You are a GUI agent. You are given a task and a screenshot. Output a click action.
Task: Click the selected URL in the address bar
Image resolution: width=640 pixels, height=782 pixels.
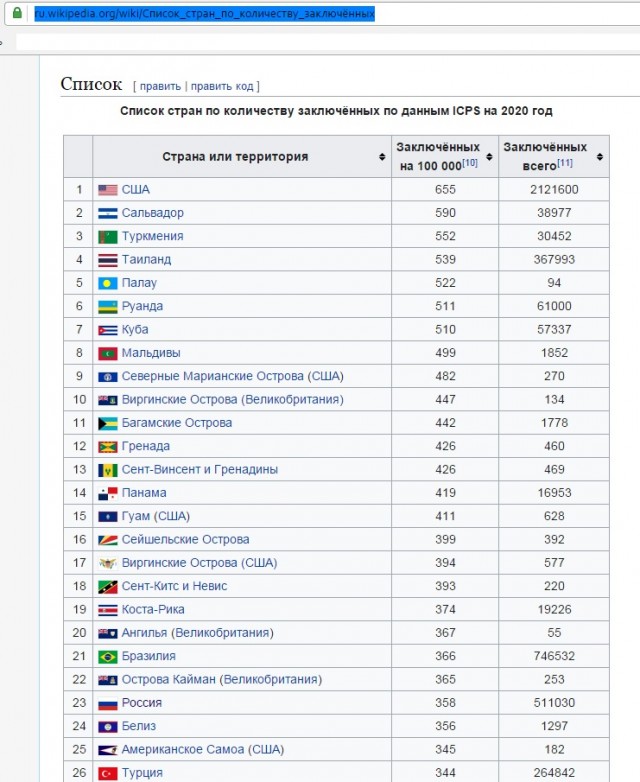pos(205,13)
